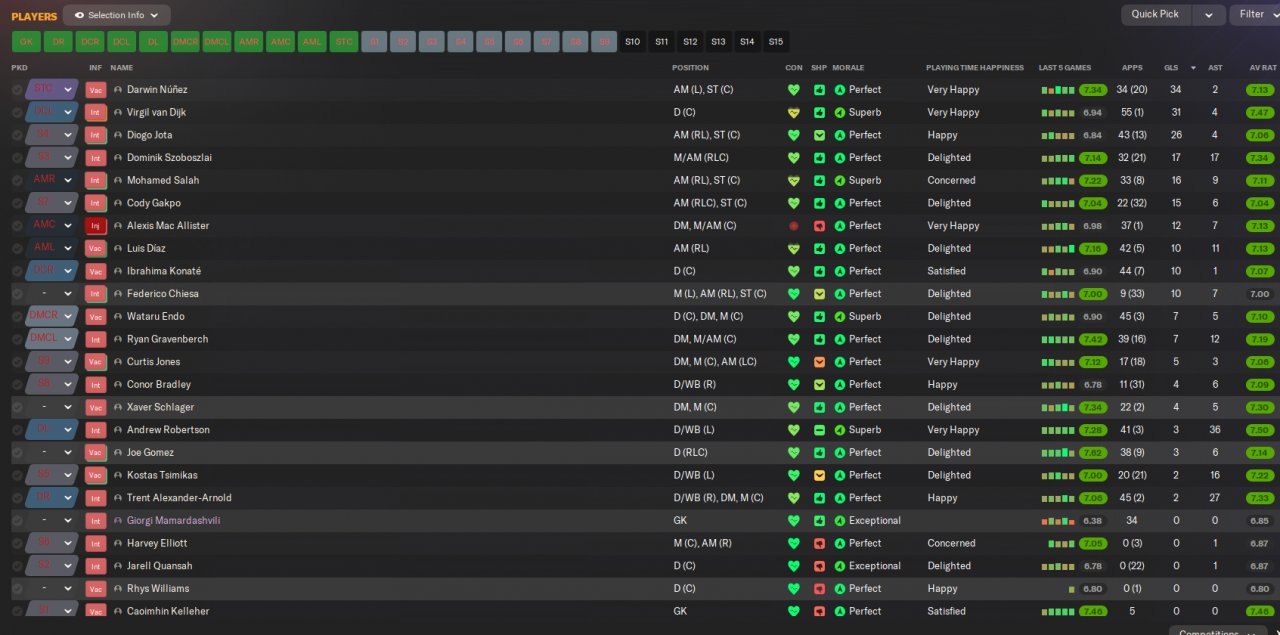This screenshot has height=635, width=1280.
Task: Toggle the picked checkmark for Virgil van Dijk
Action: click(17, 112)
